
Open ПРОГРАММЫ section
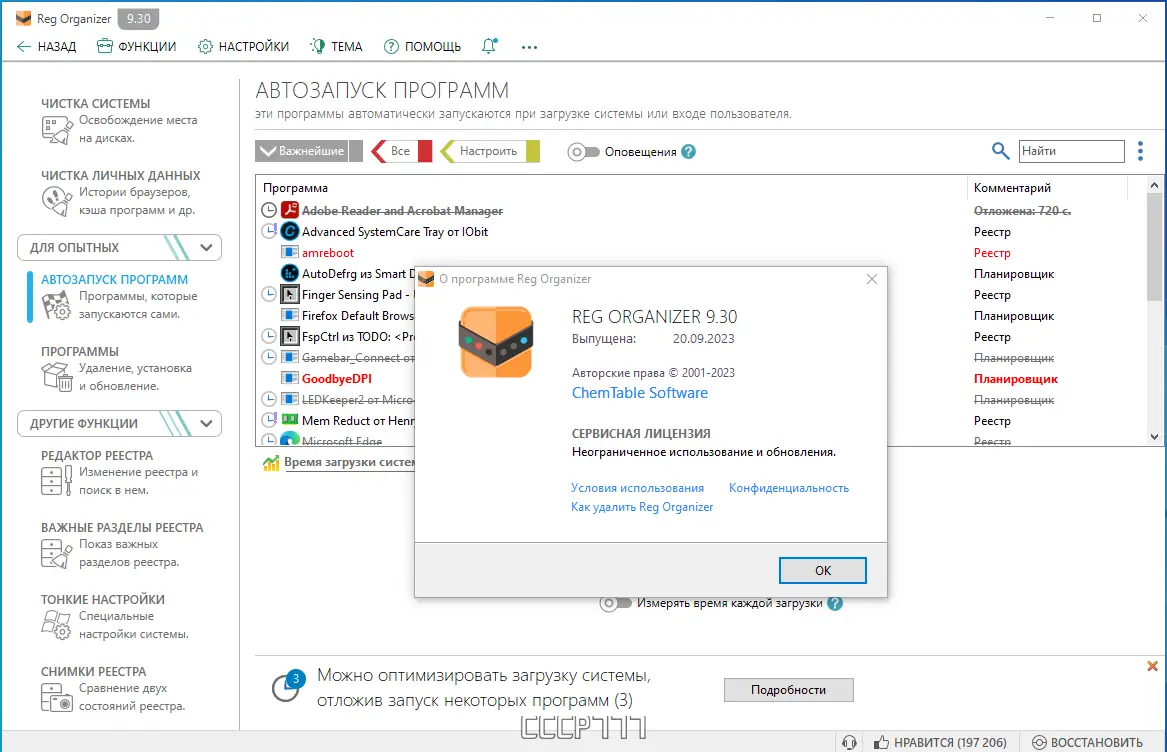[119, 369]
